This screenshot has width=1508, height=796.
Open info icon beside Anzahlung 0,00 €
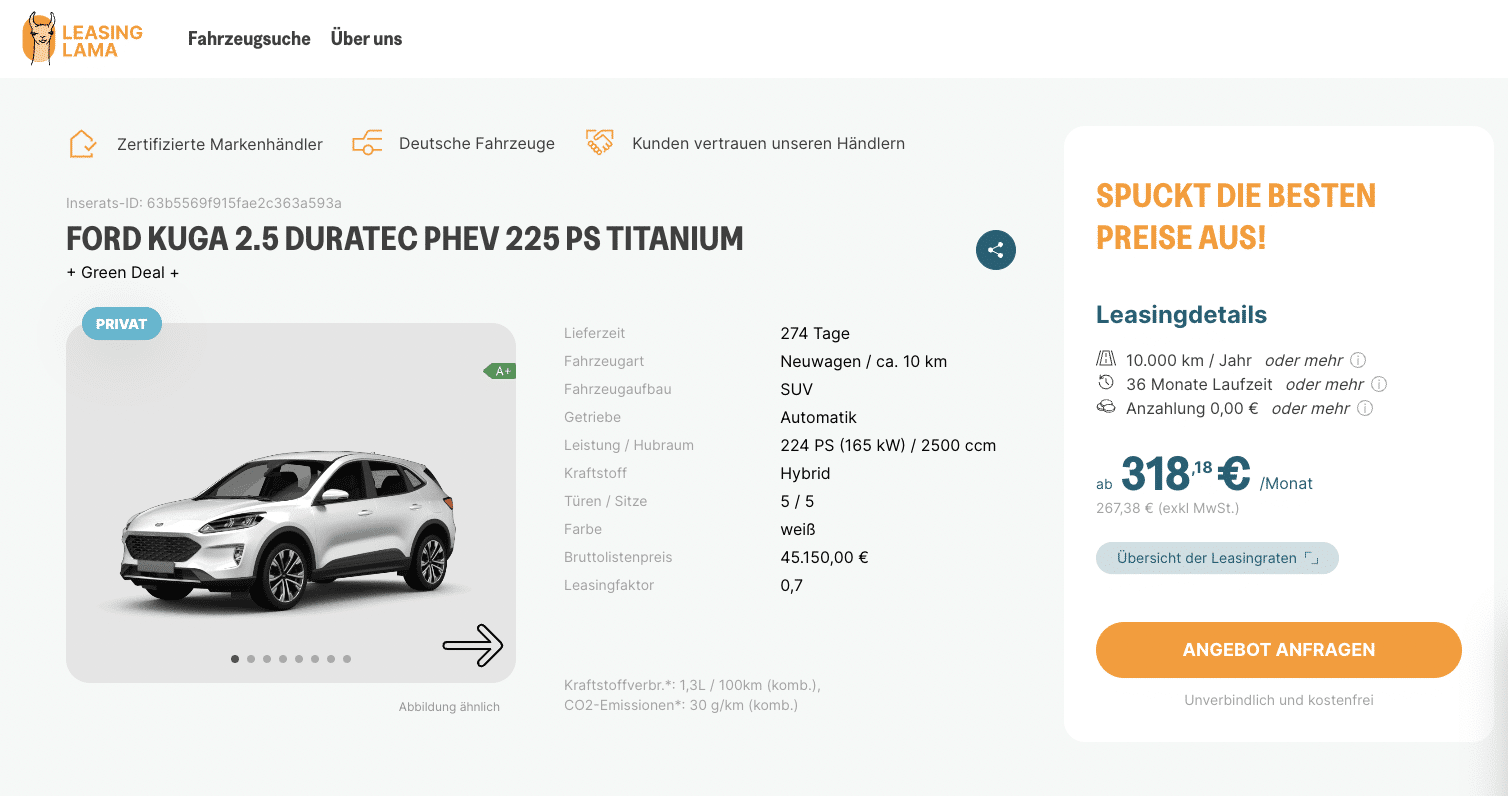coord(1365,408)
